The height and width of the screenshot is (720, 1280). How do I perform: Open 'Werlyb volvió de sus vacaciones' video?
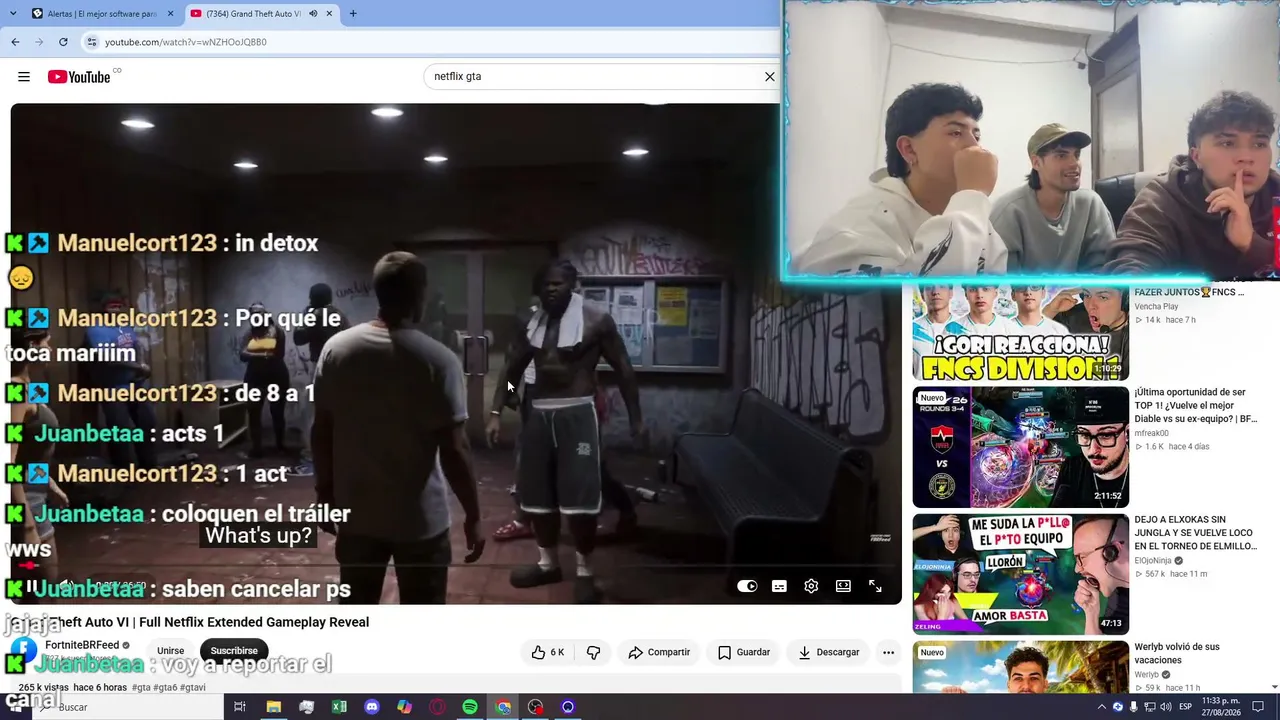(x=1176, y=653)
